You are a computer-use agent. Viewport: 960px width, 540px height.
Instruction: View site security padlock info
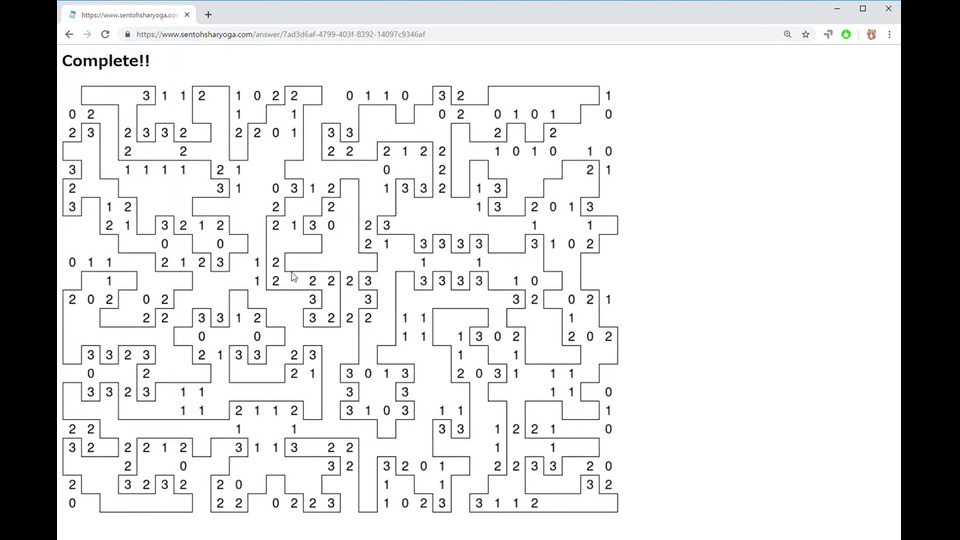coord(127,34)
